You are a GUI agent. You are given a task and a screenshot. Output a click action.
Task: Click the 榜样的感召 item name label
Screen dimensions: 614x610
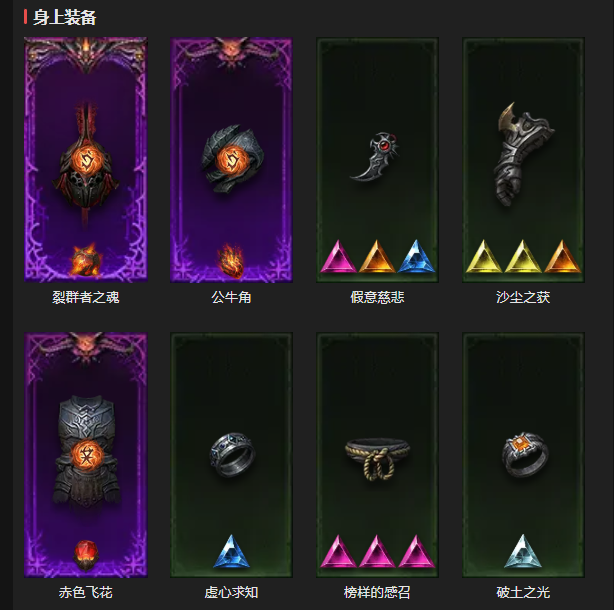tap(377, 592)
